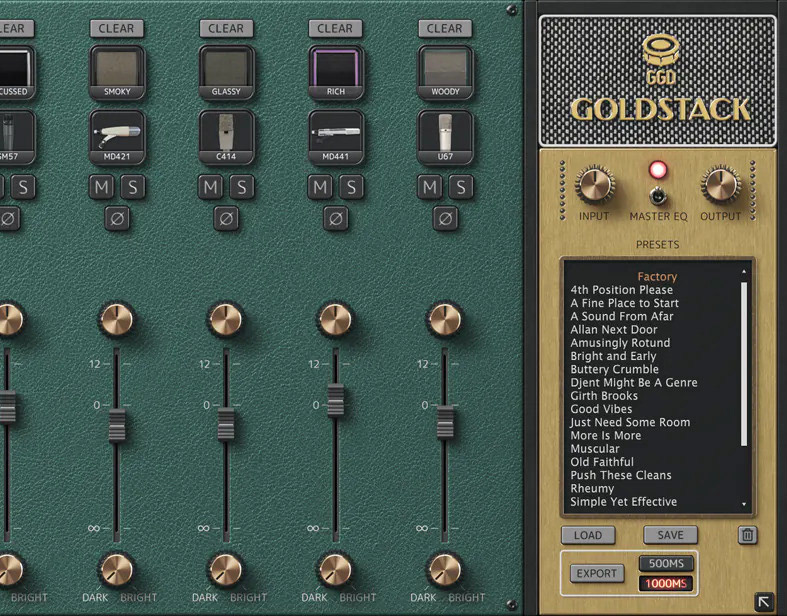This screenshot has height=616, width=787.
Task: Open the MD421 microphone selector
Action: tap(117, 137)
